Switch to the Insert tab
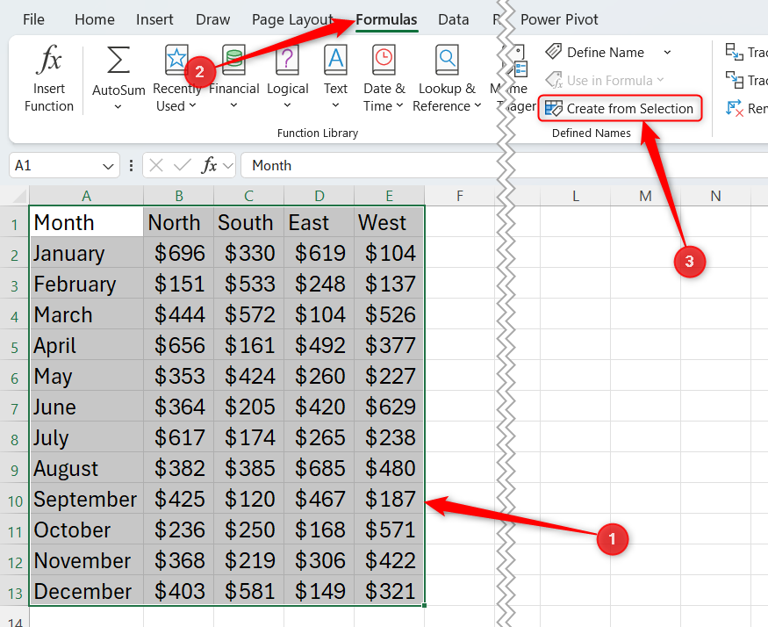768x627 pixels. coord(154,20)
